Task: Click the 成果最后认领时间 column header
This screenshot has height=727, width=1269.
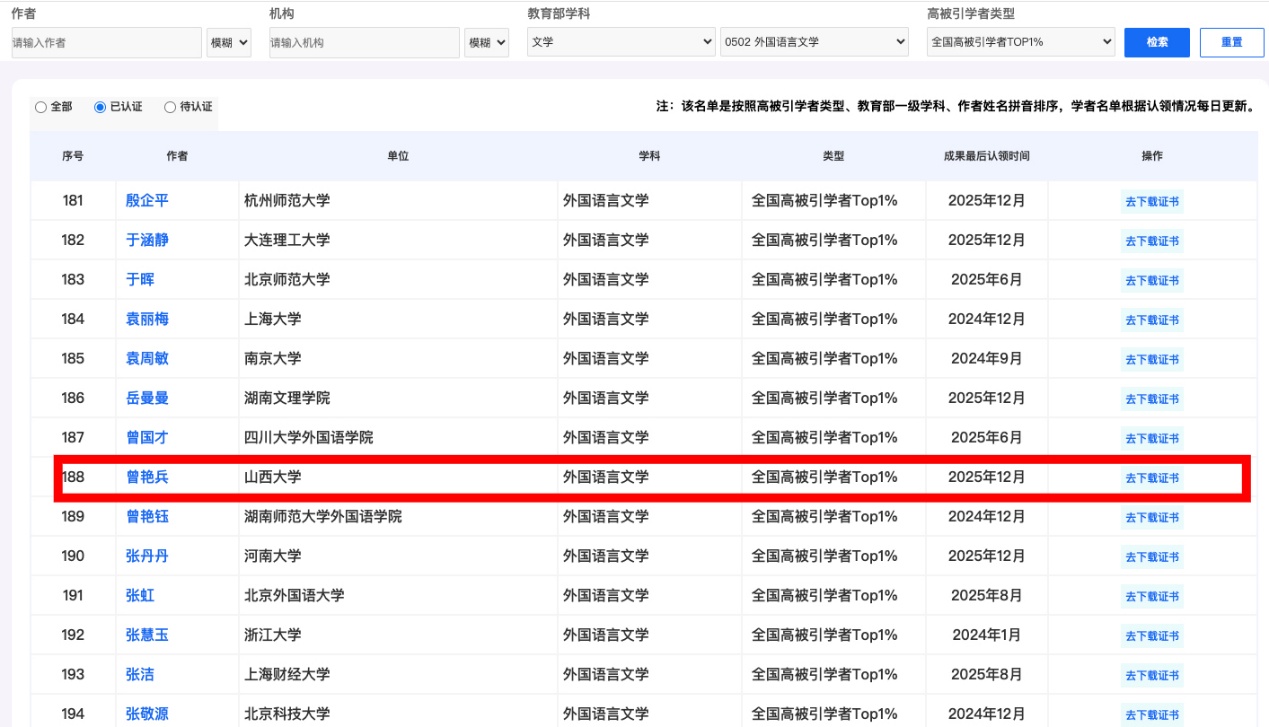Action: pyautogui.click(x=986, y=156)
